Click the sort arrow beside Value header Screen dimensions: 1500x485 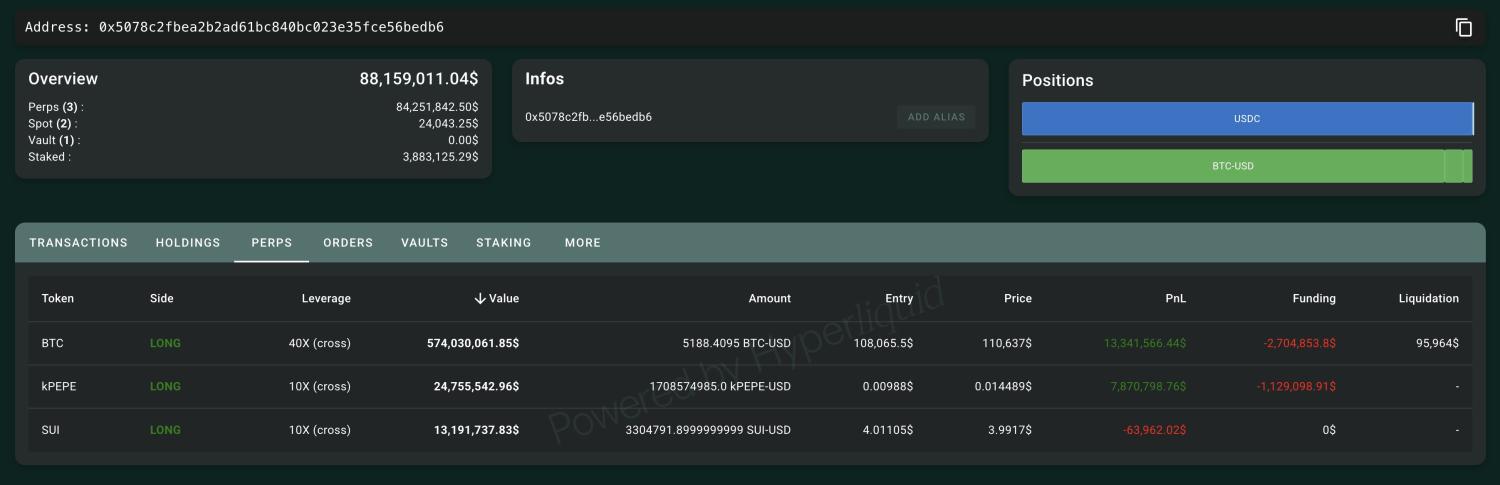pos(480,298)
